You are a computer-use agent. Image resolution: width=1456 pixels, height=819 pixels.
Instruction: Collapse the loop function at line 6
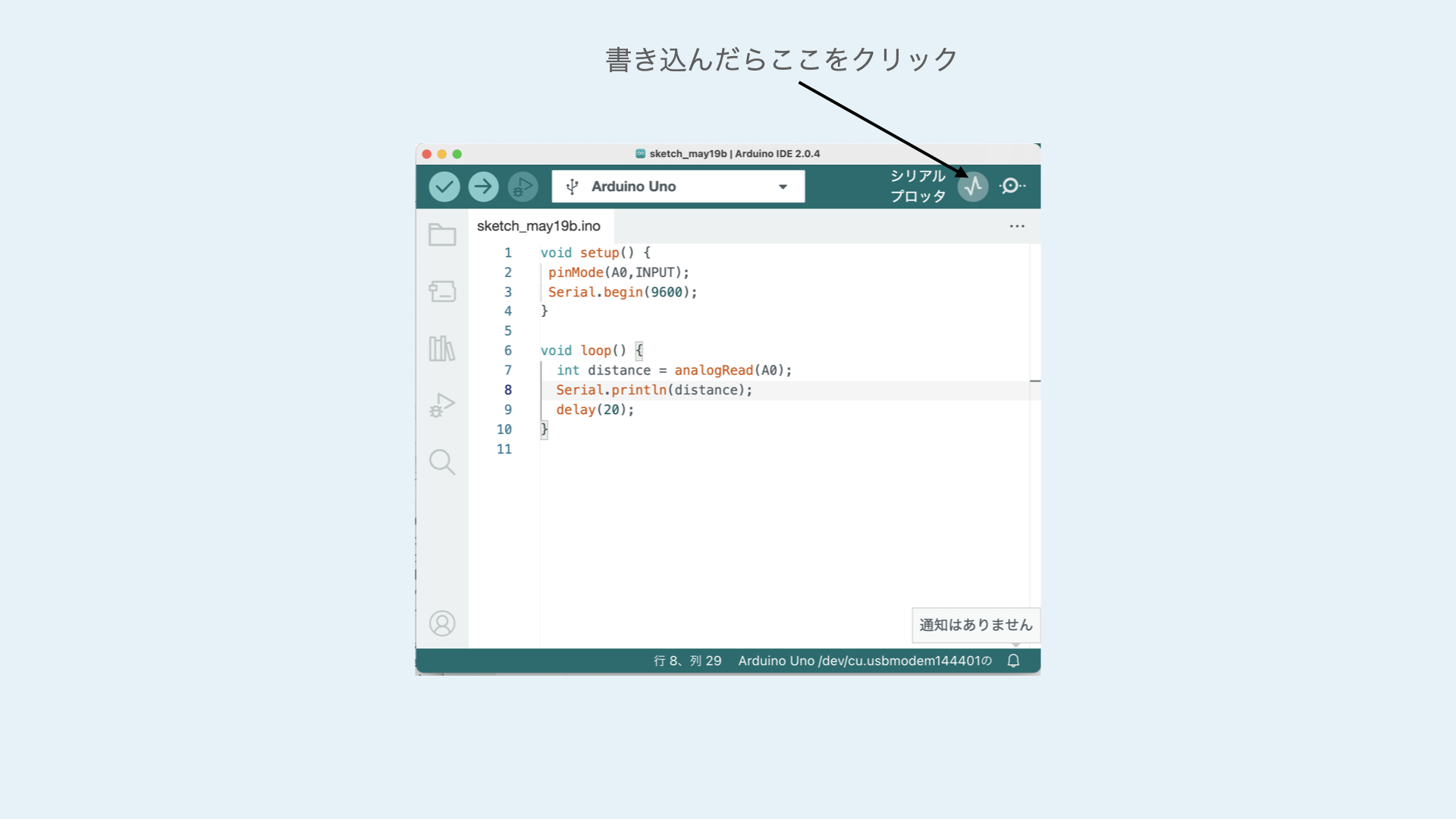point(529,351)
